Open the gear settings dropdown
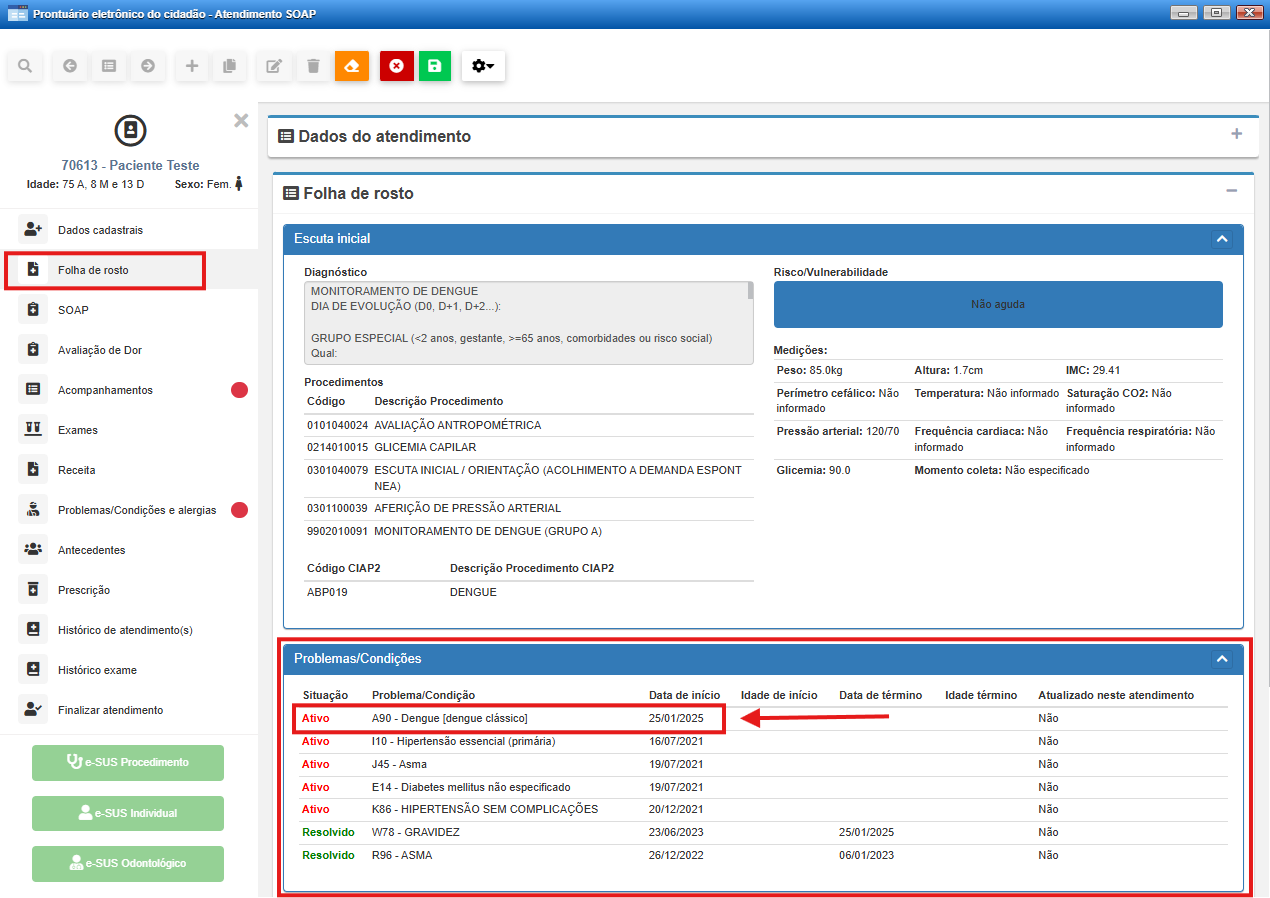1270x898 pixels. 483,66
